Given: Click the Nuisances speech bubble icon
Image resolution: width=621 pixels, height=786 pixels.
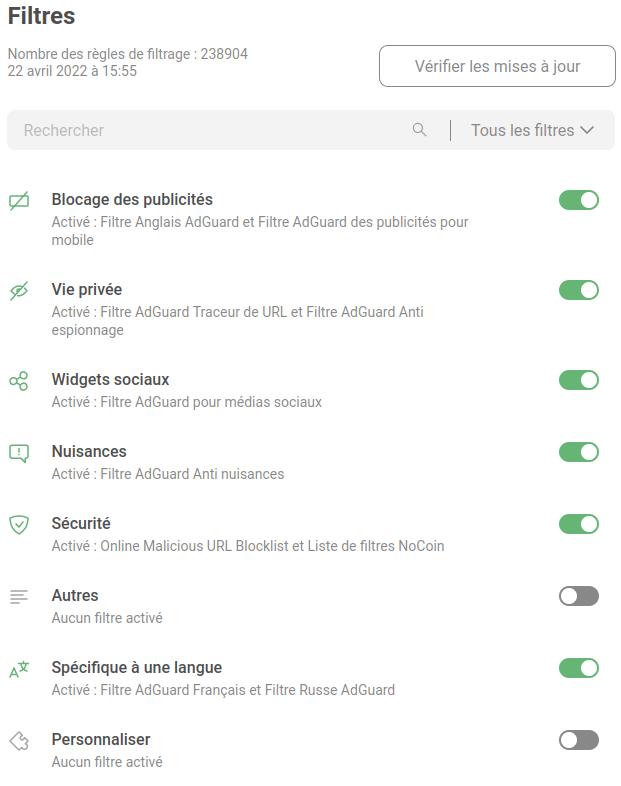Looking at the screenshot, I should click(x=19, y=453).
